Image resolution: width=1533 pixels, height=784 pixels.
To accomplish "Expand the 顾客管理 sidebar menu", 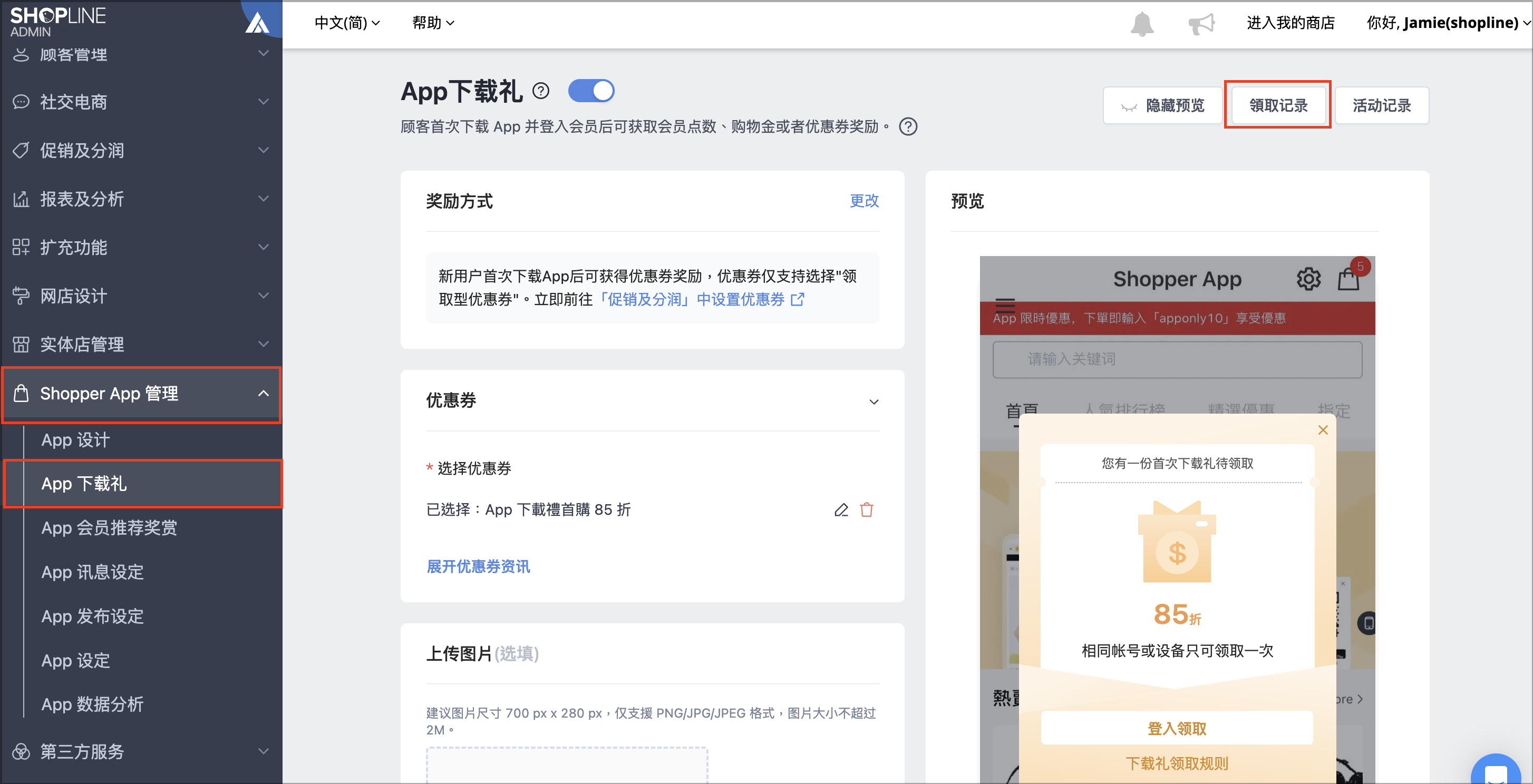I will point(141,54).
